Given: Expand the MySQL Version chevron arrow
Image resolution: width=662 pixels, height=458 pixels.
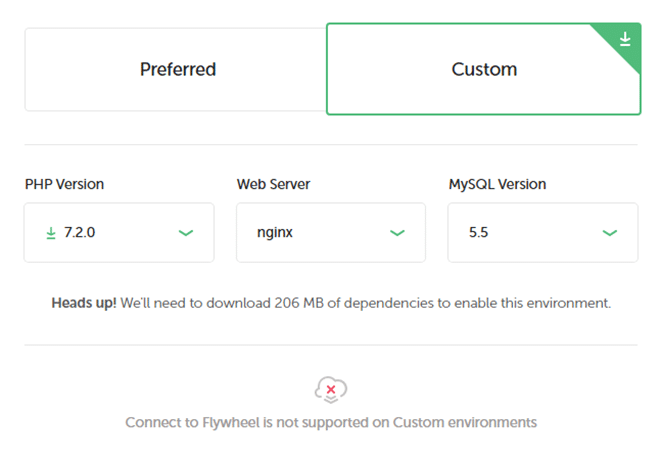Looking at the screenshot, I should pos(610,233).
